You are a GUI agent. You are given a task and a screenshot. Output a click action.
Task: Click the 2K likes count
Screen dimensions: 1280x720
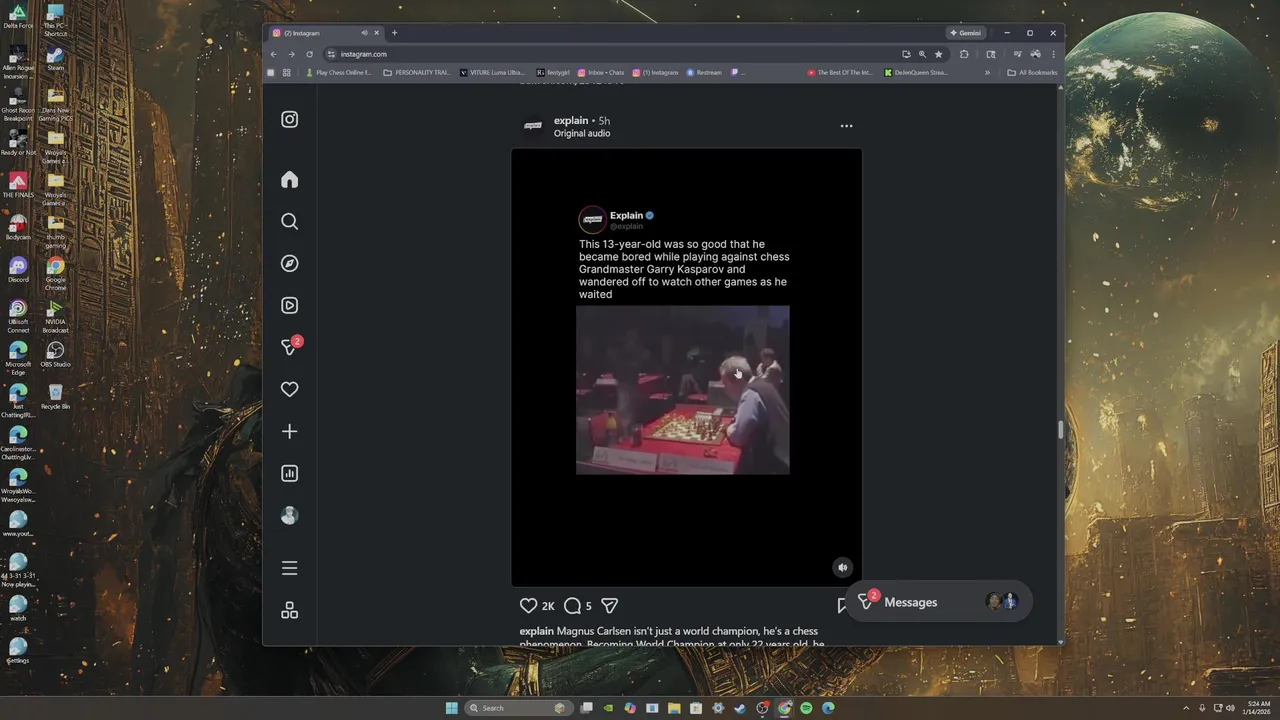(x=548, y=606)
